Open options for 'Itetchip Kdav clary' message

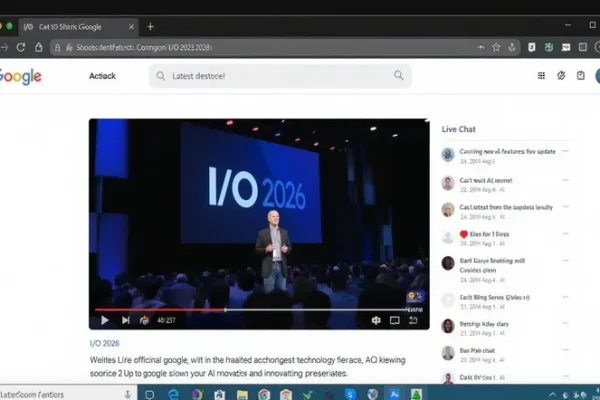coord(565,323)
